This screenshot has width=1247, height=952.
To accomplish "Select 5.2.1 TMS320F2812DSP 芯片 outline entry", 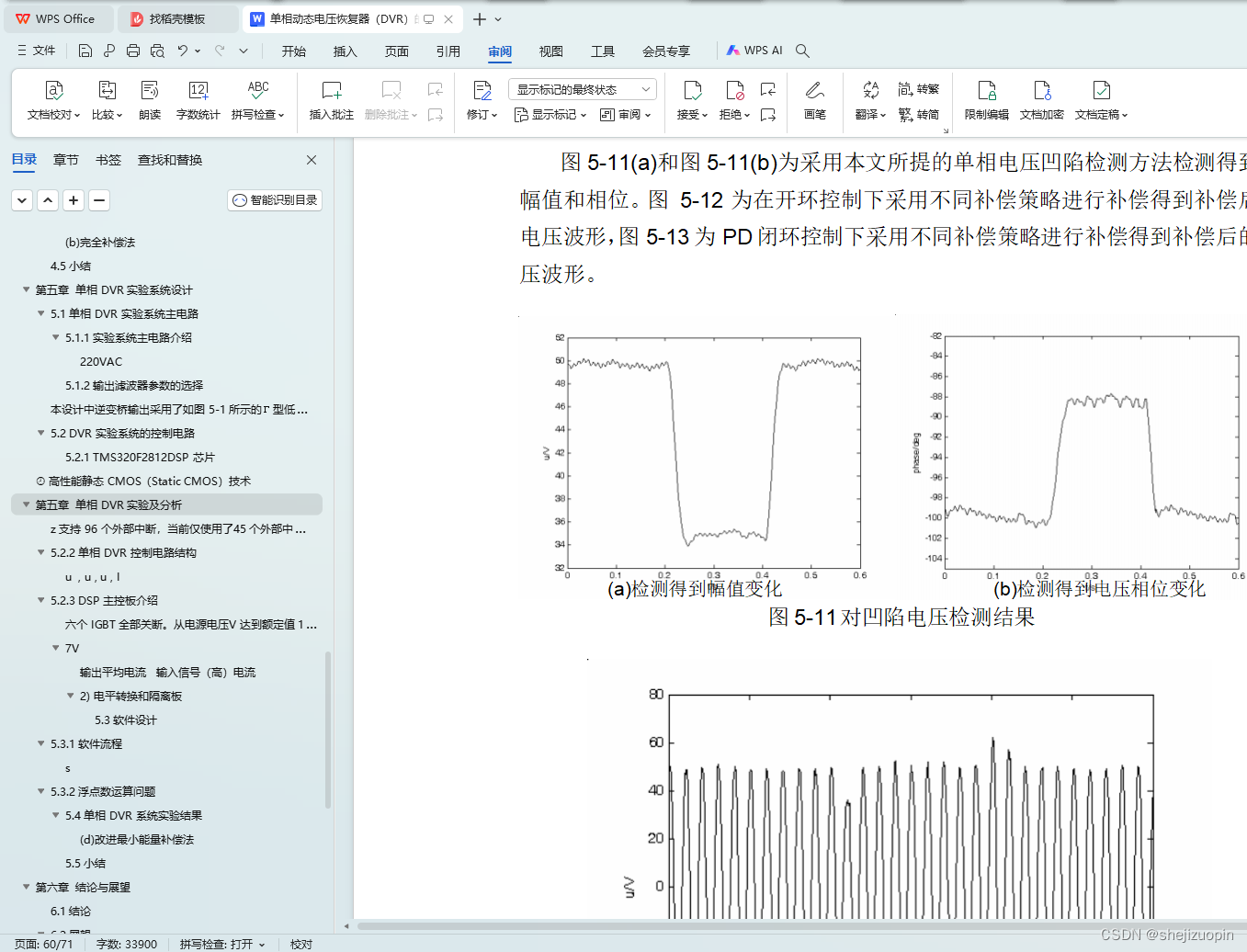I will 140,457.
